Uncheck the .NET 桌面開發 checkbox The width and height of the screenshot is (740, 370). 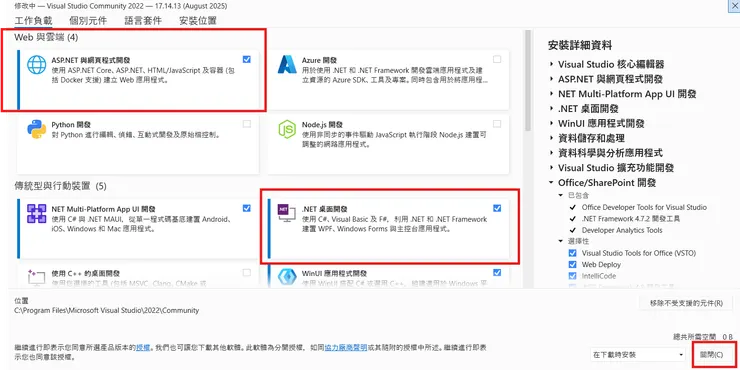click(497, 208)
